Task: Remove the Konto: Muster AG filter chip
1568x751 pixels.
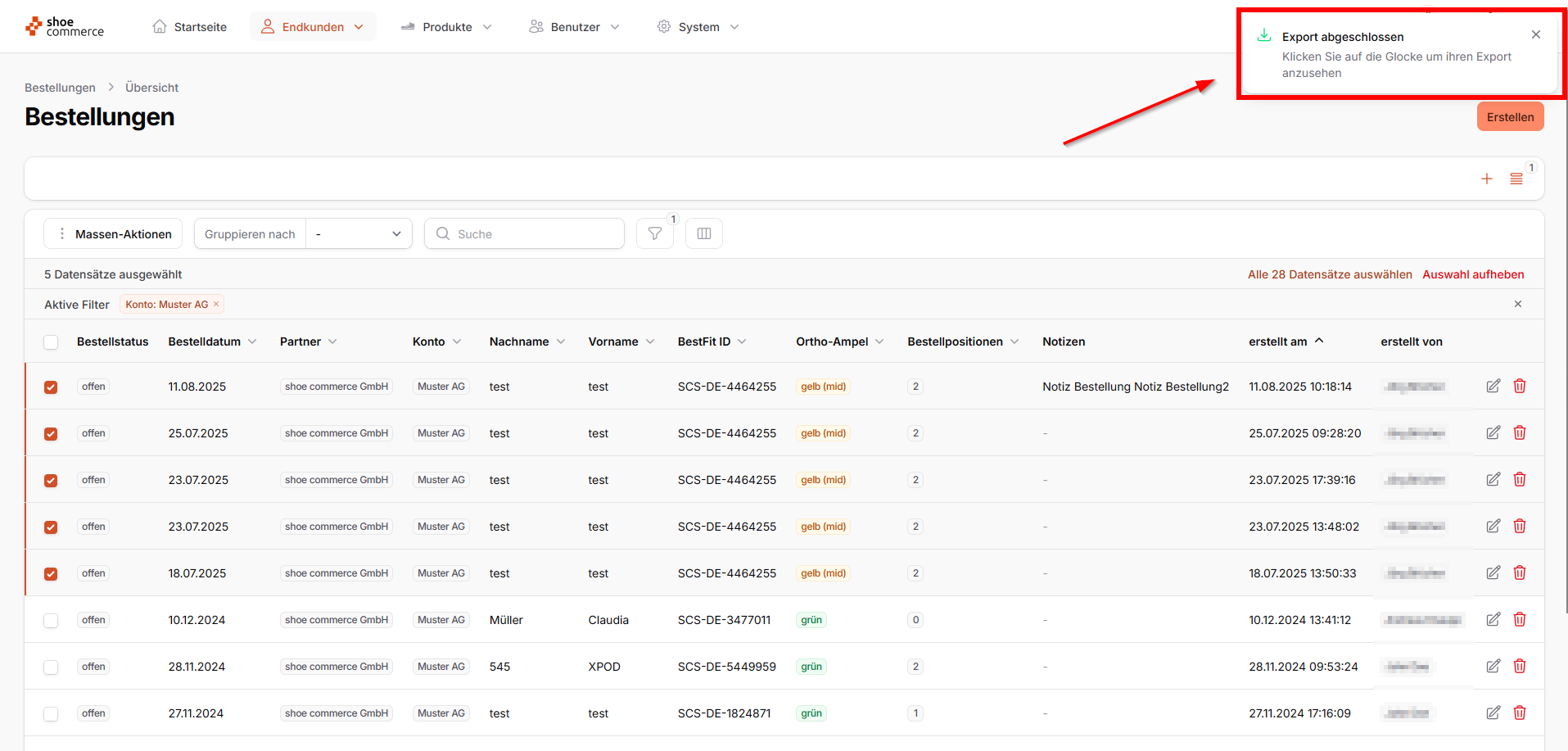Action: click(x=216, y=304)
